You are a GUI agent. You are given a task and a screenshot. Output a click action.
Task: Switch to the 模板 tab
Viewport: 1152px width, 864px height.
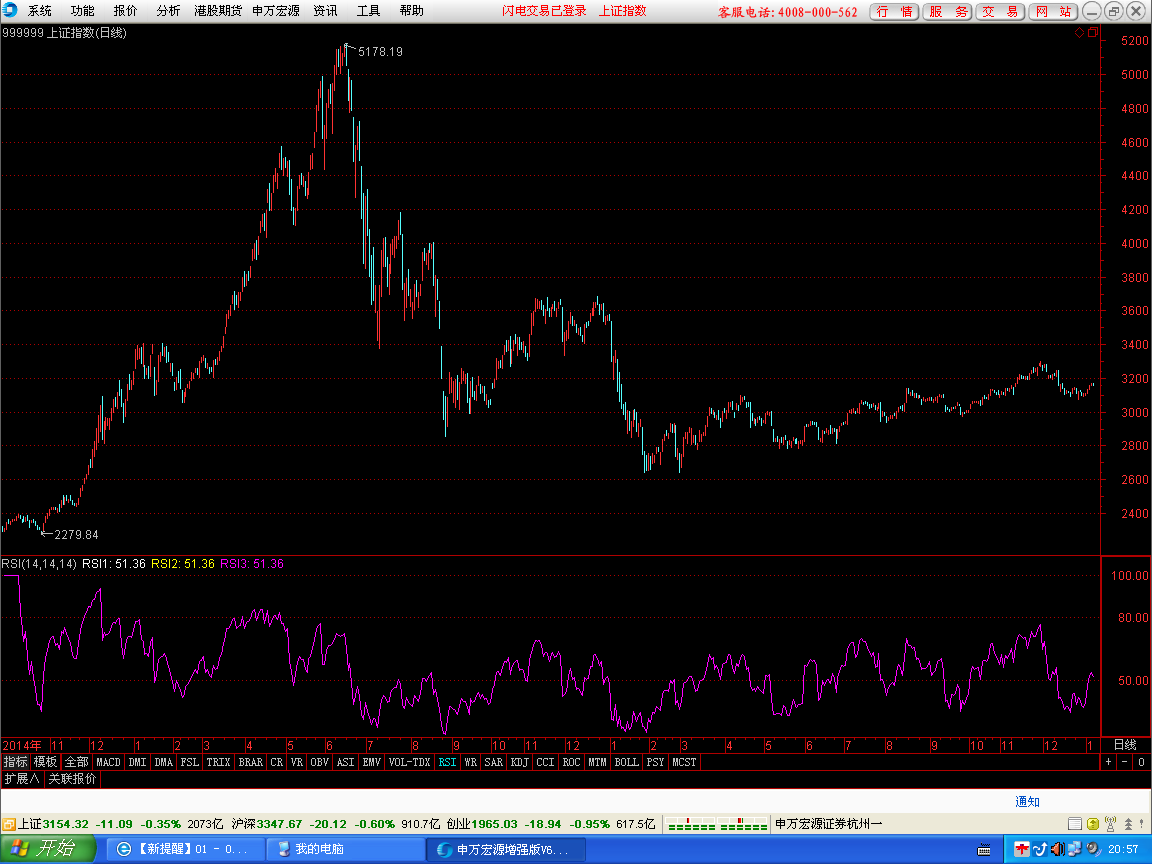pyautogui.click(x=45, y=762)
